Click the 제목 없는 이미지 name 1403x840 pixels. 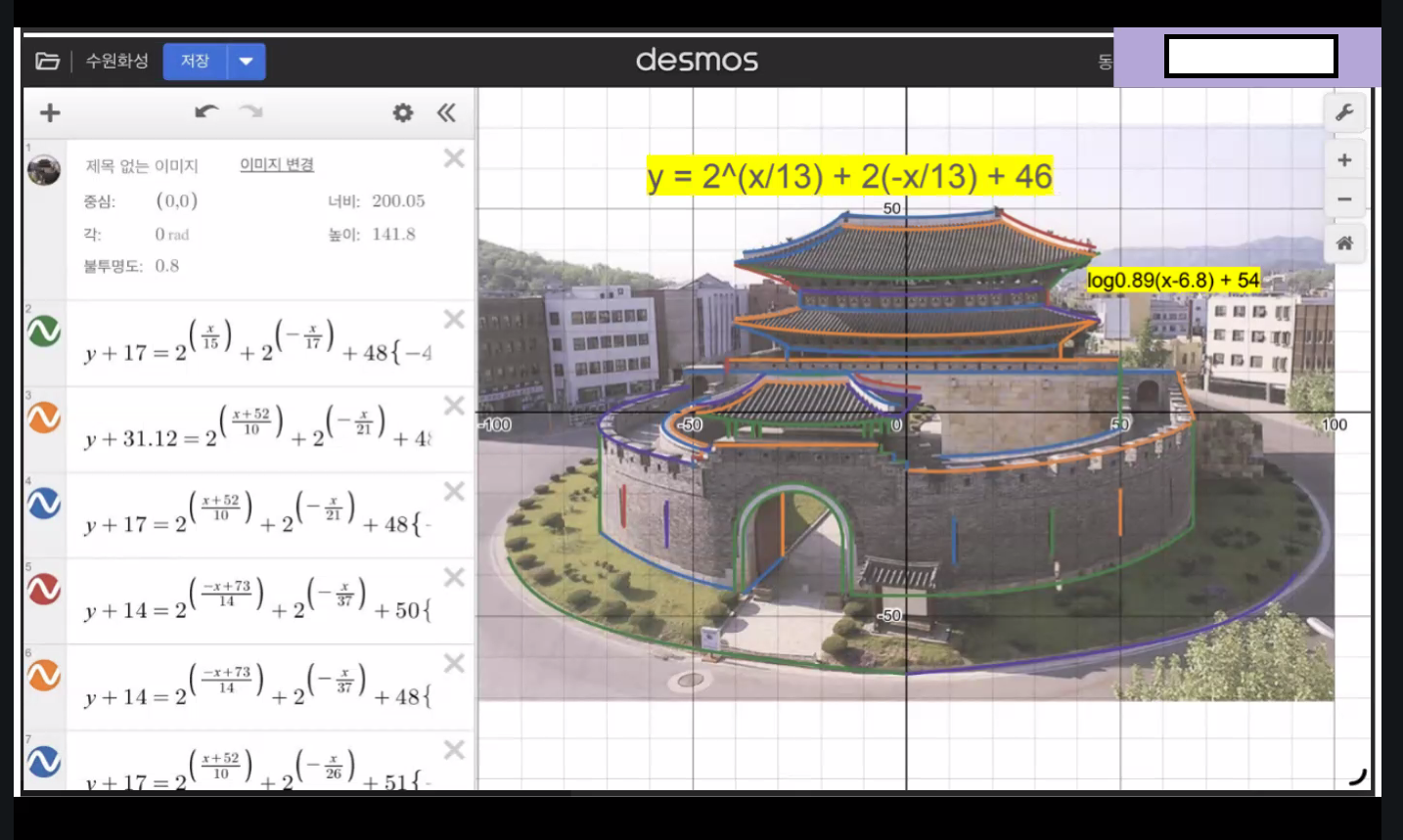pyautogui.click(x=142, y=165)
